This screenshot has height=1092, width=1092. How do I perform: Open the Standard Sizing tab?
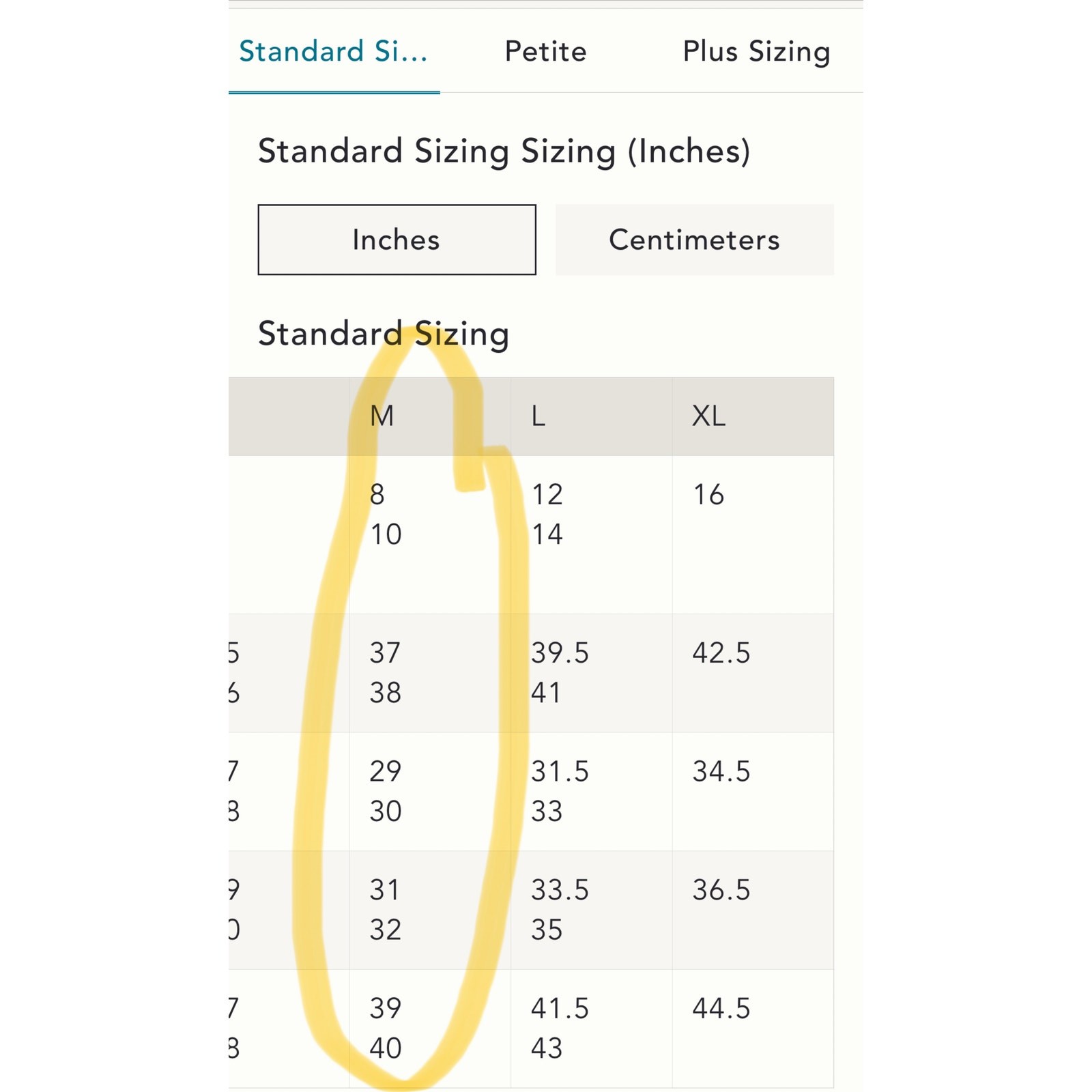(x=333, y=52)
